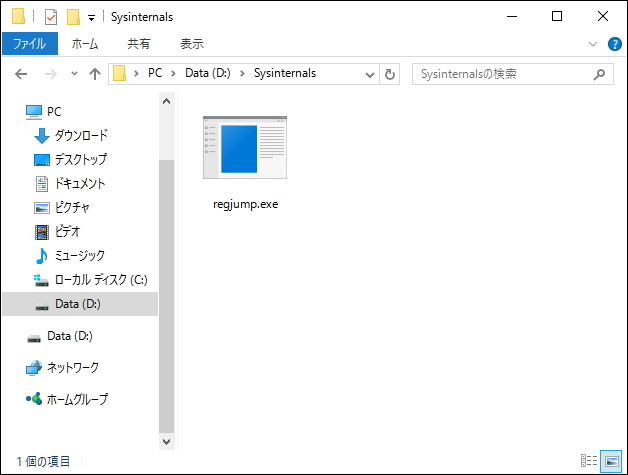Open ミュージック in navigation pane
The image size is (628, 475).
(x=80, y=256)
